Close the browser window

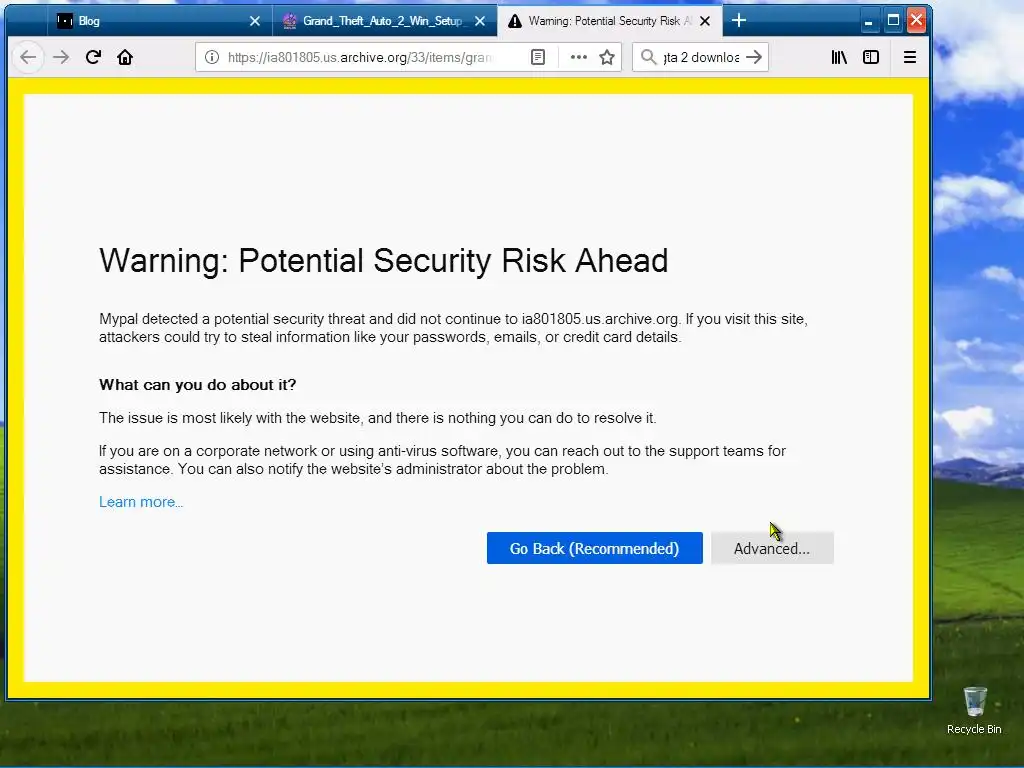pyautogui.click(x=916, y=20)
